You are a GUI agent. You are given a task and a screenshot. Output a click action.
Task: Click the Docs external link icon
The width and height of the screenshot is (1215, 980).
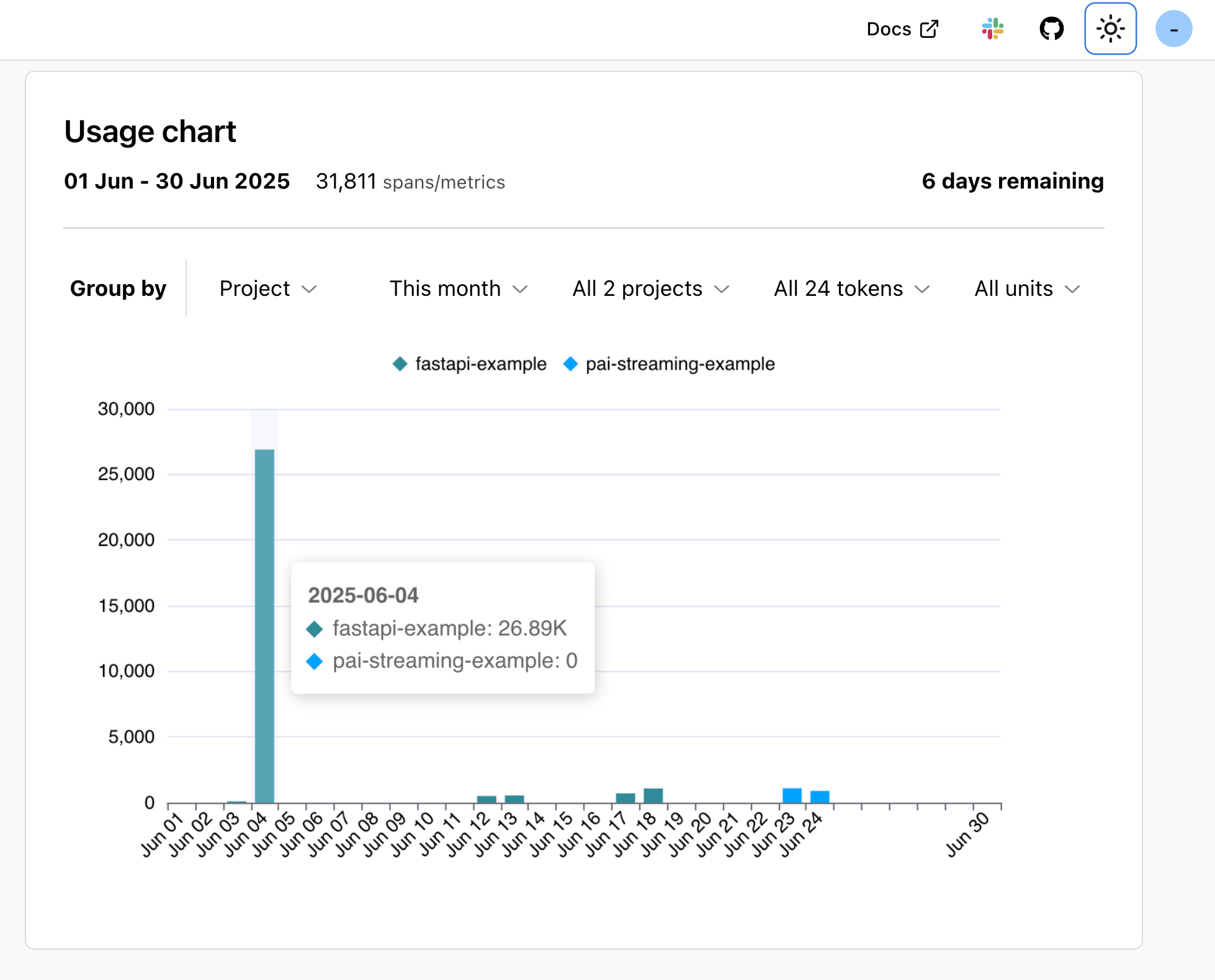929,29
